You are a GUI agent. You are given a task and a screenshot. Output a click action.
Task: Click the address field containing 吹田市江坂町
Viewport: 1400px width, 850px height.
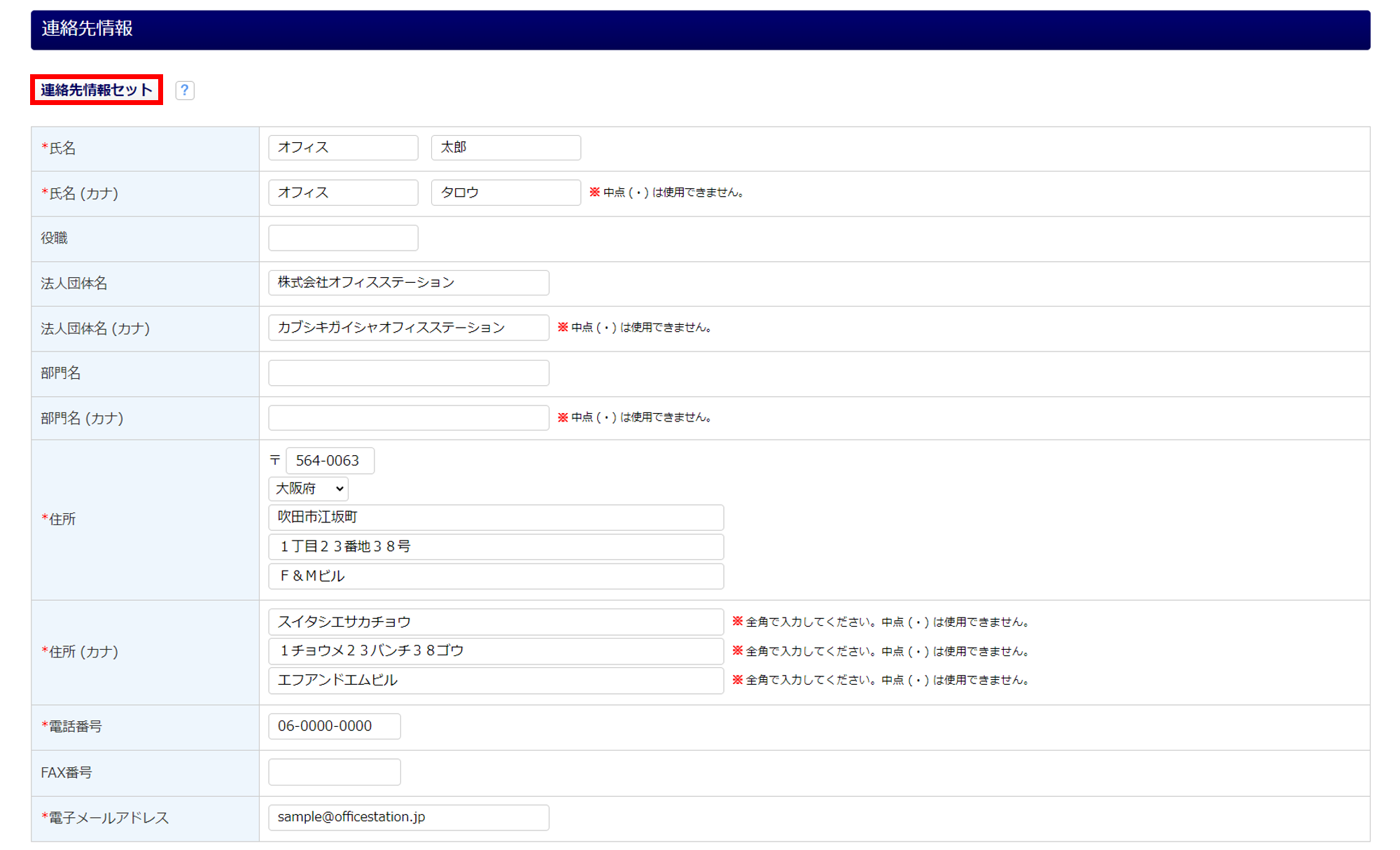pyautogui.click(x=496, y=517)
